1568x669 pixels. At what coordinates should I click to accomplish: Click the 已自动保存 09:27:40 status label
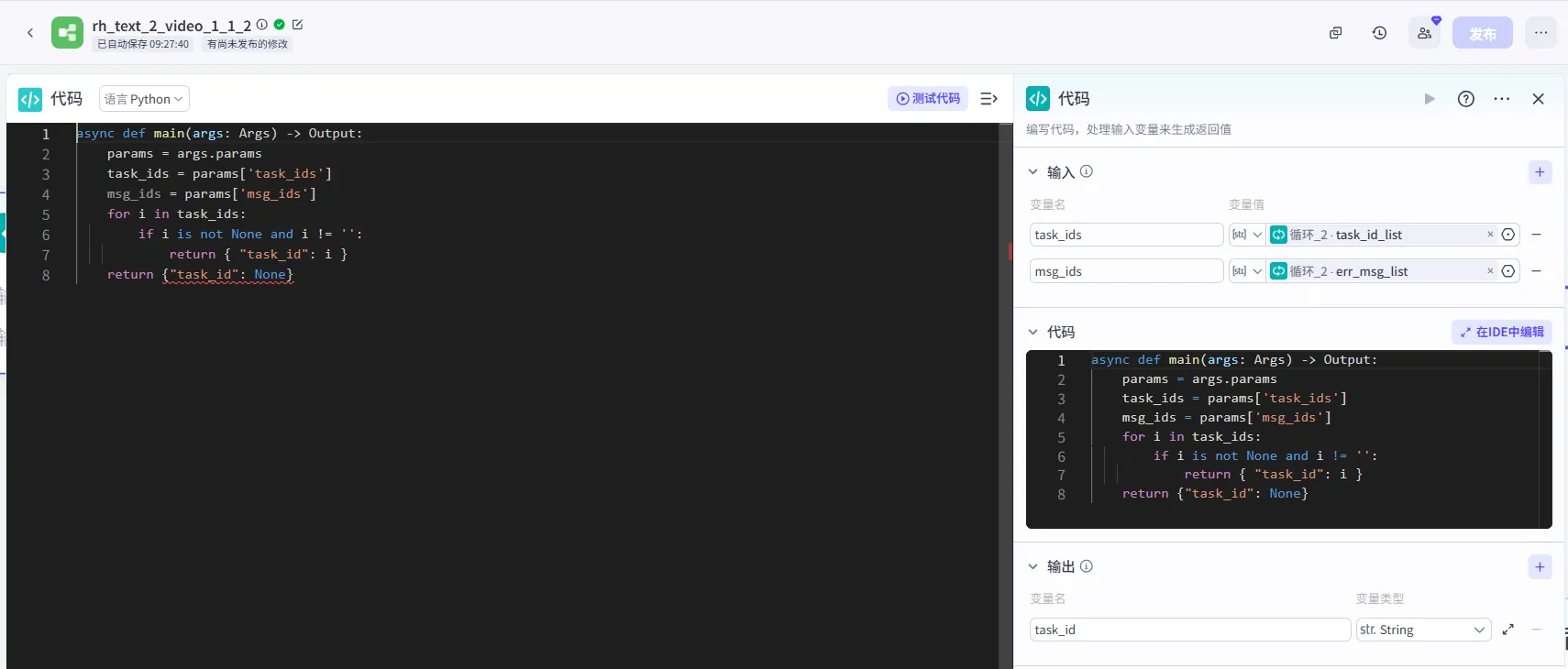[x=143, y=44]
